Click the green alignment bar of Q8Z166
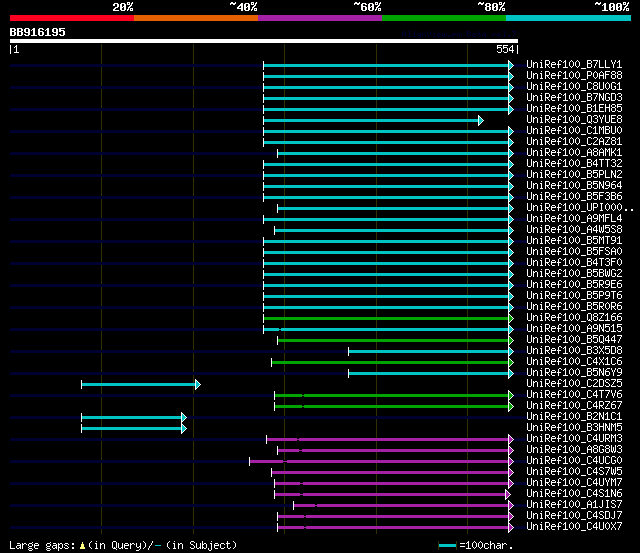640x553 pixels. [x=388, y=318]
